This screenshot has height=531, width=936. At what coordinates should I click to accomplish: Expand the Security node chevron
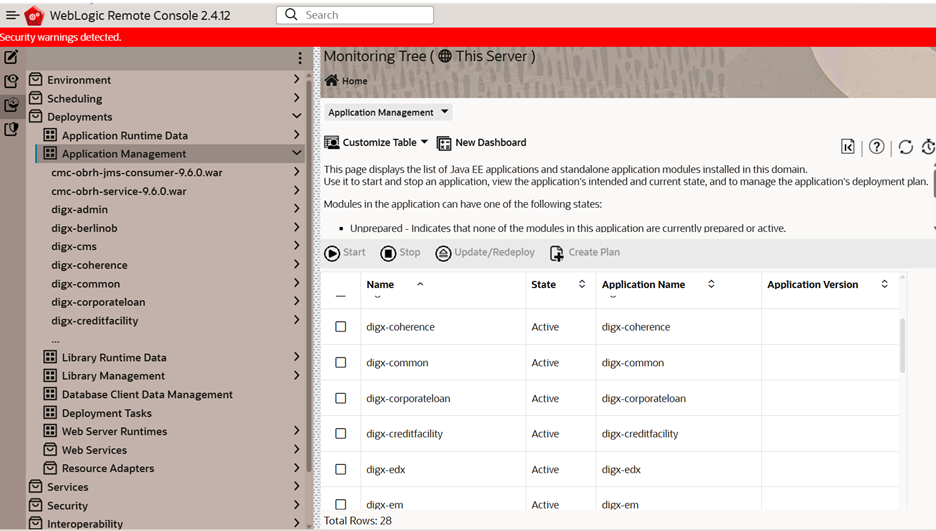[297, 504]
